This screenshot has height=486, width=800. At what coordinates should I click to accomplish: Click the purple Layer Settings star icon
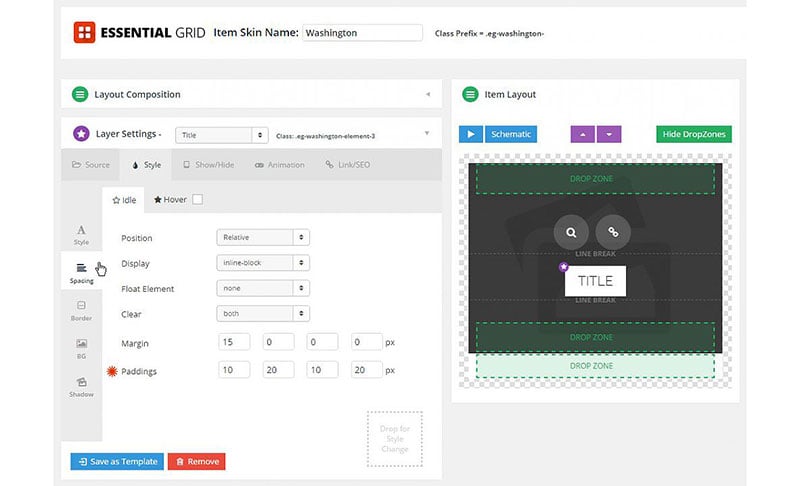(81, 134)
